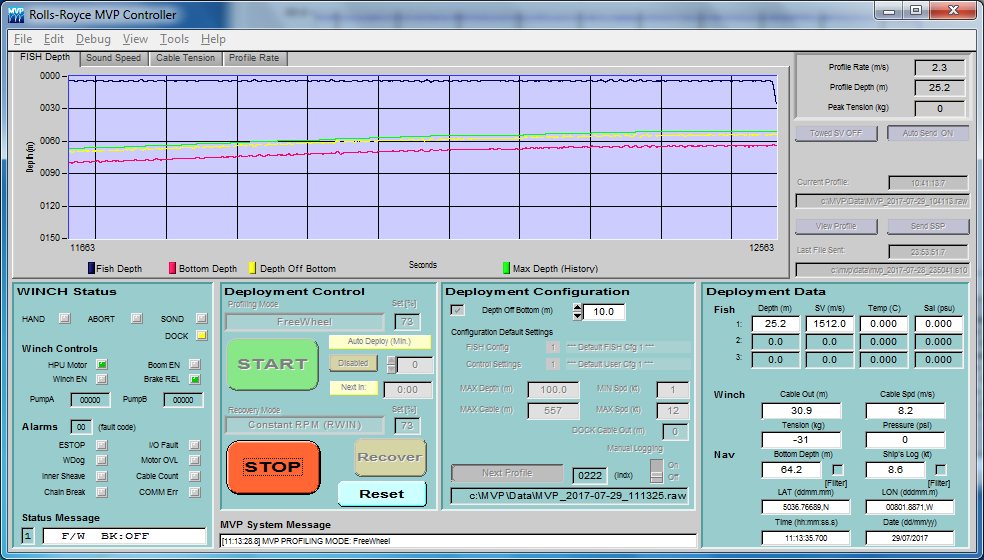Click the COMM Err alarm indicator
This screenshot has height=560, width=984.
click(x=194, y=492)
